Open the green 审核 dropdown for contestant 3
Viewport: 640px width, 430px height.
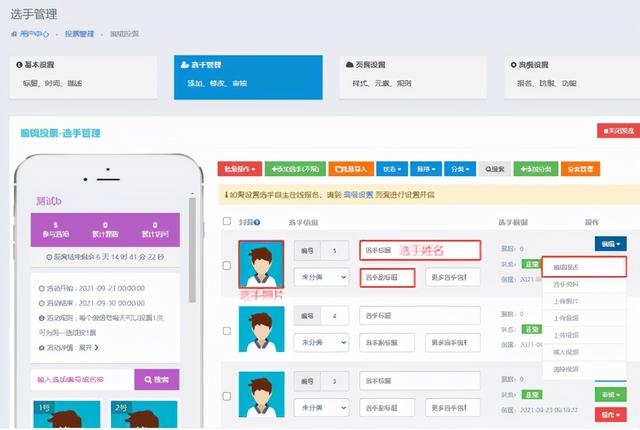pyautogui.click(x=611, y=395)
